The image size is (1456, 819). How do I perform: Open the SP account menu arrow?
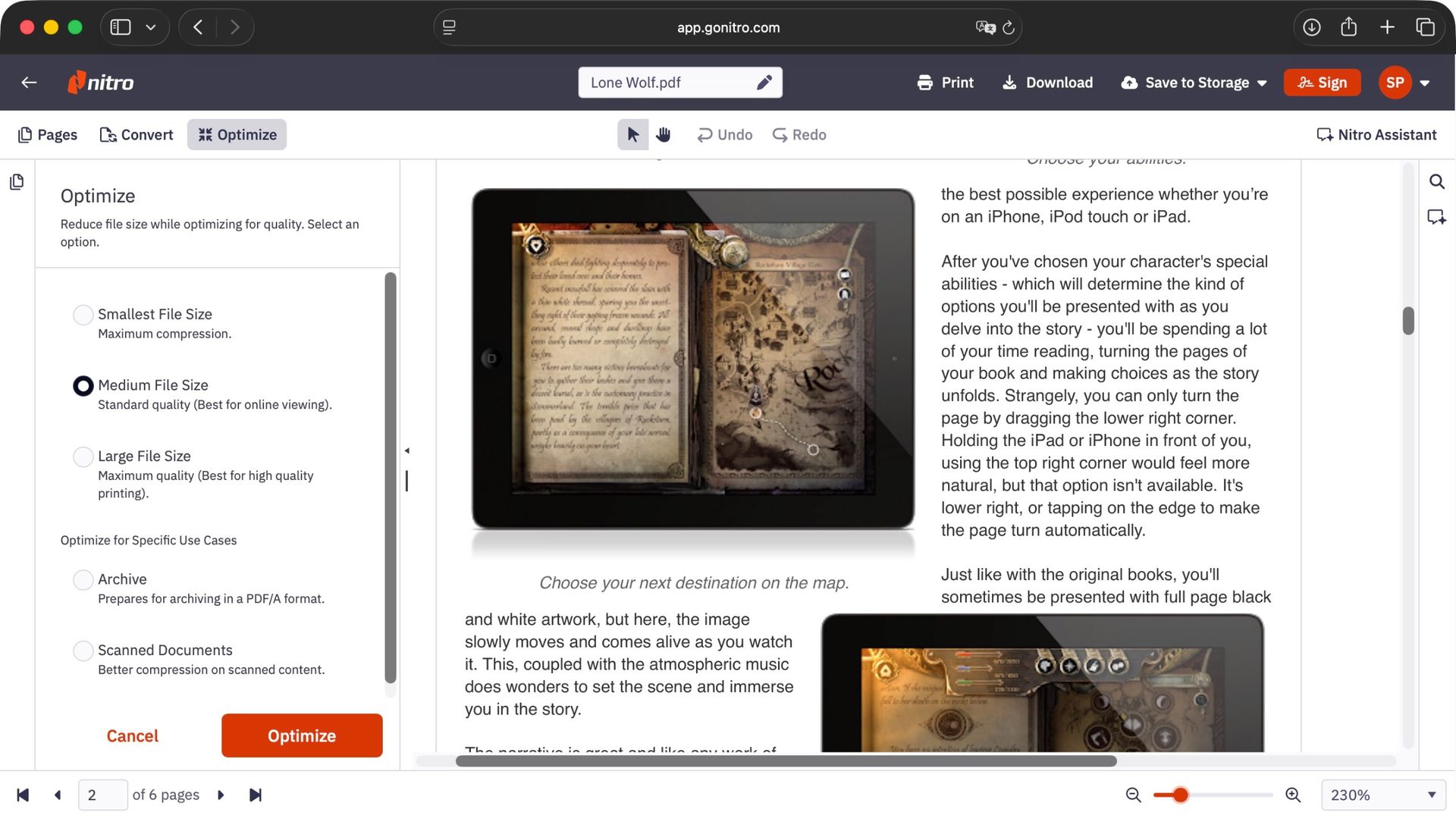point(1425,83)
